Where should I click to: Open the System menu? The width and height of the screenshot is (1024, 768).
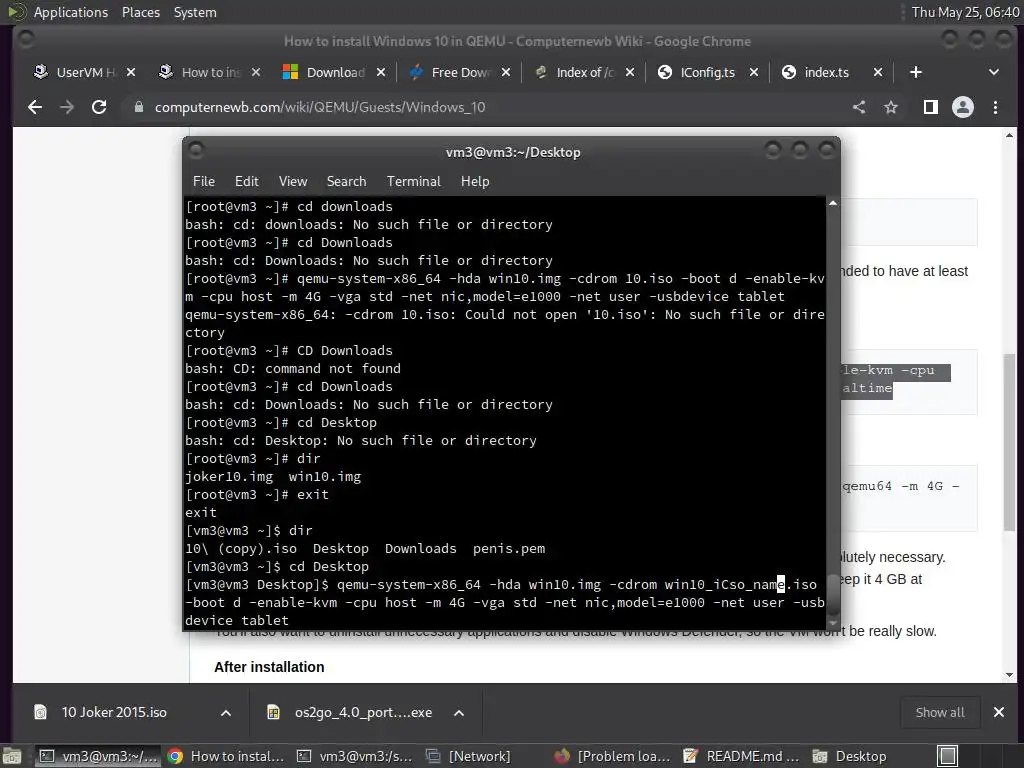click(195, 12)
